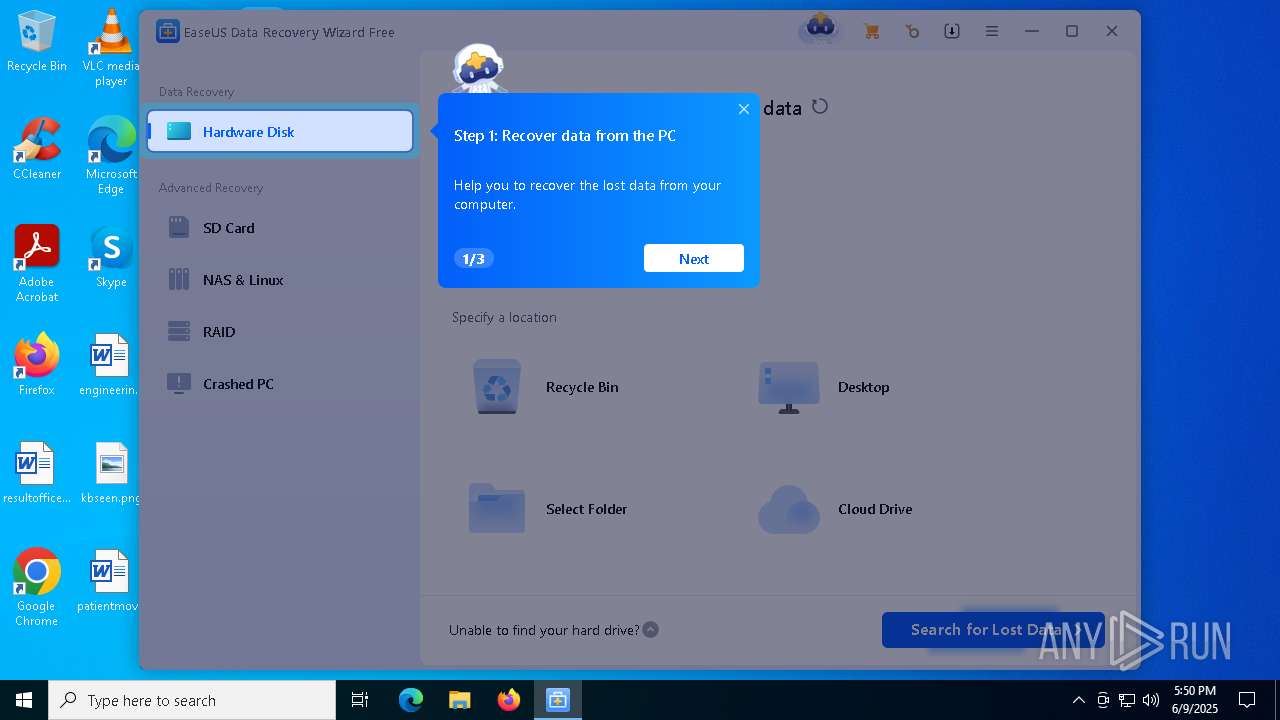Choose Cloud Drive location icon

[789, 509]
